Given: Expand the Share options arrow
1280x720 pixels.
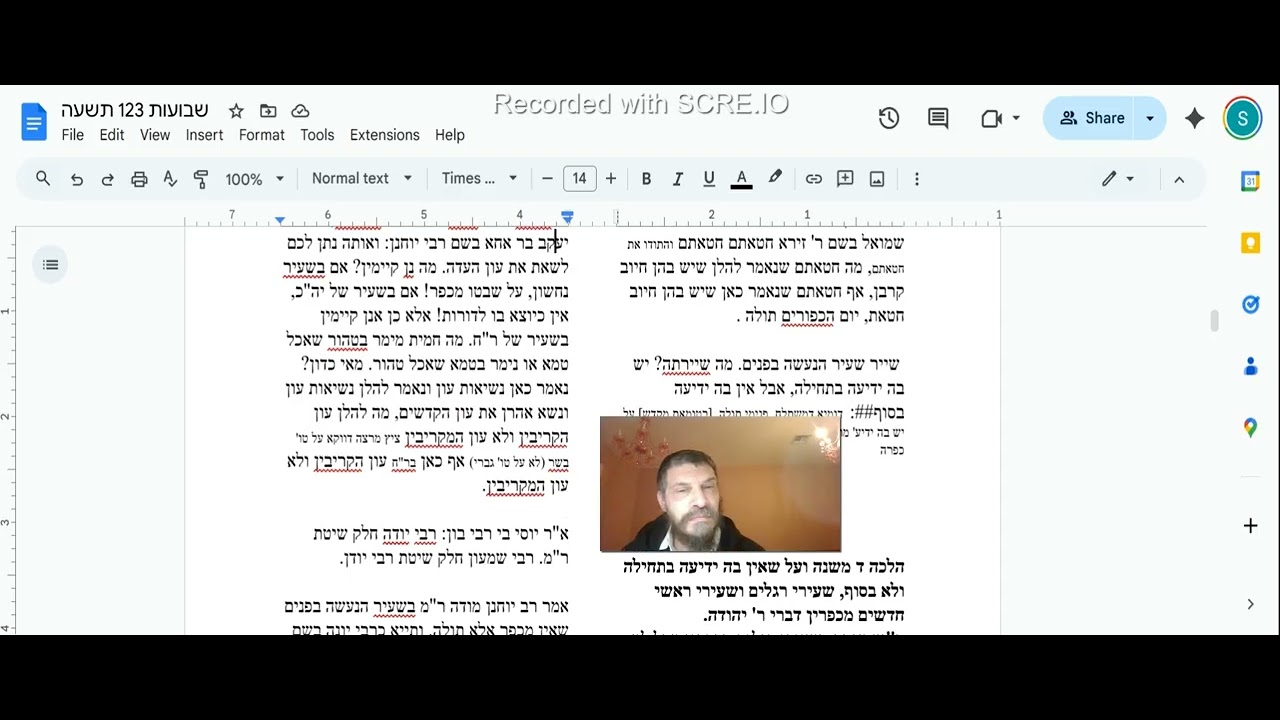Looking at the screenshot, I should 1150,118.
